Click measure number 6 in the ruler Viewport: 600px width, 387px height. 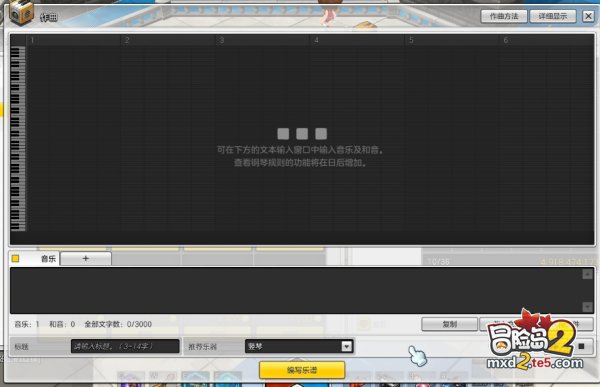505,40
